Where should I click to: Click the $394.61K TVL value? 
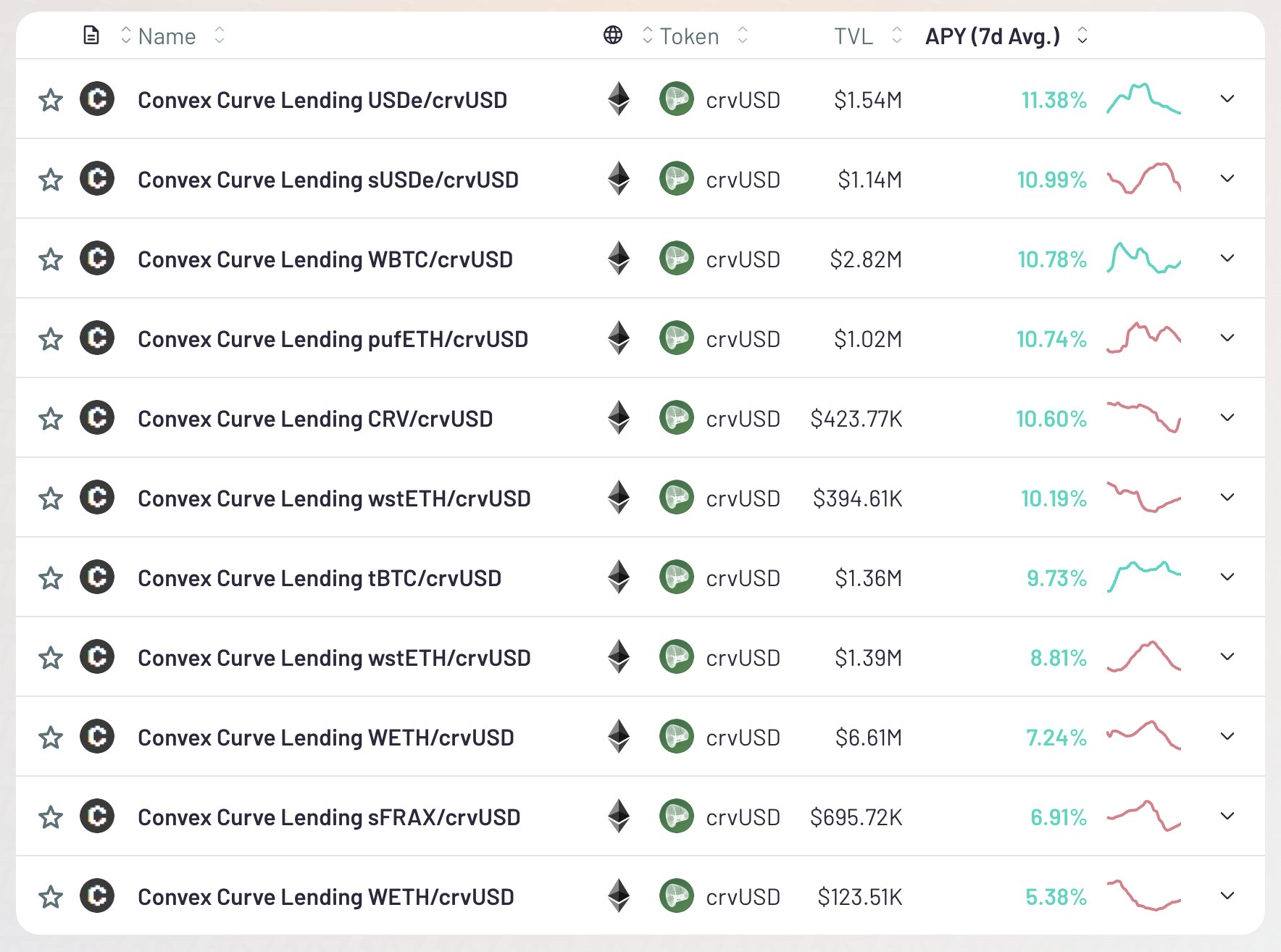pyautogui.click(x=858, y=498)
